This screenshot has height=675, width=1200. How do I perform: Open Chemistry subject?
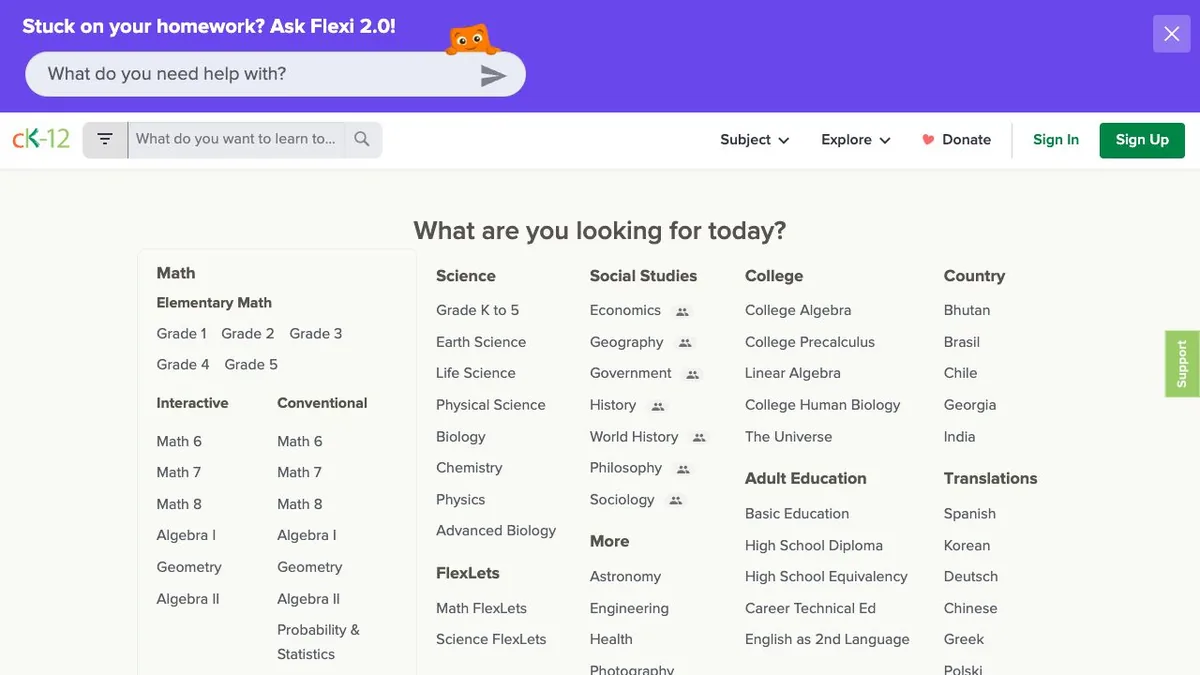click(469, 468)
